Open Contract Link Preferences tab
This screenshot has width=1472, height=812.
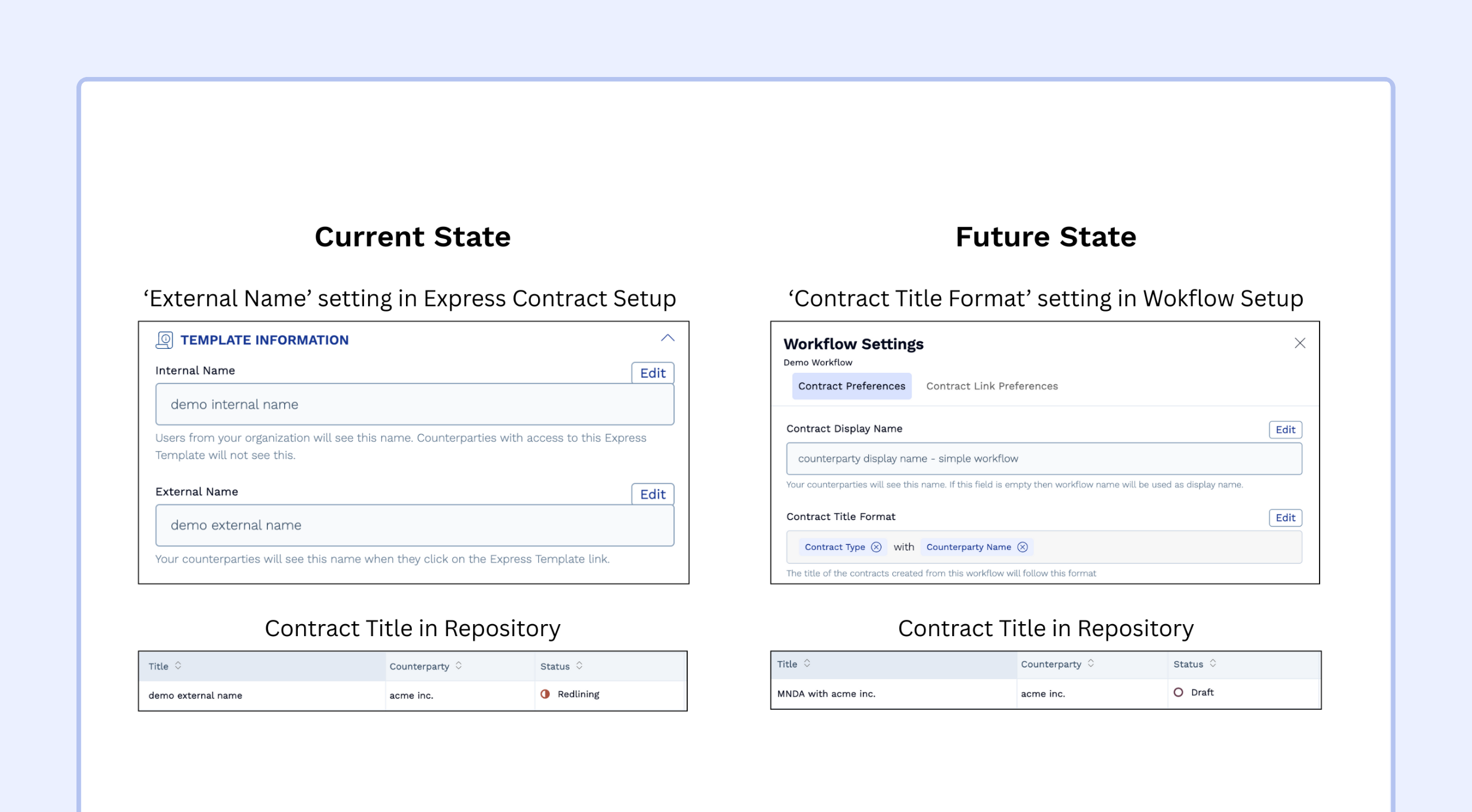(x=991, y=386)
